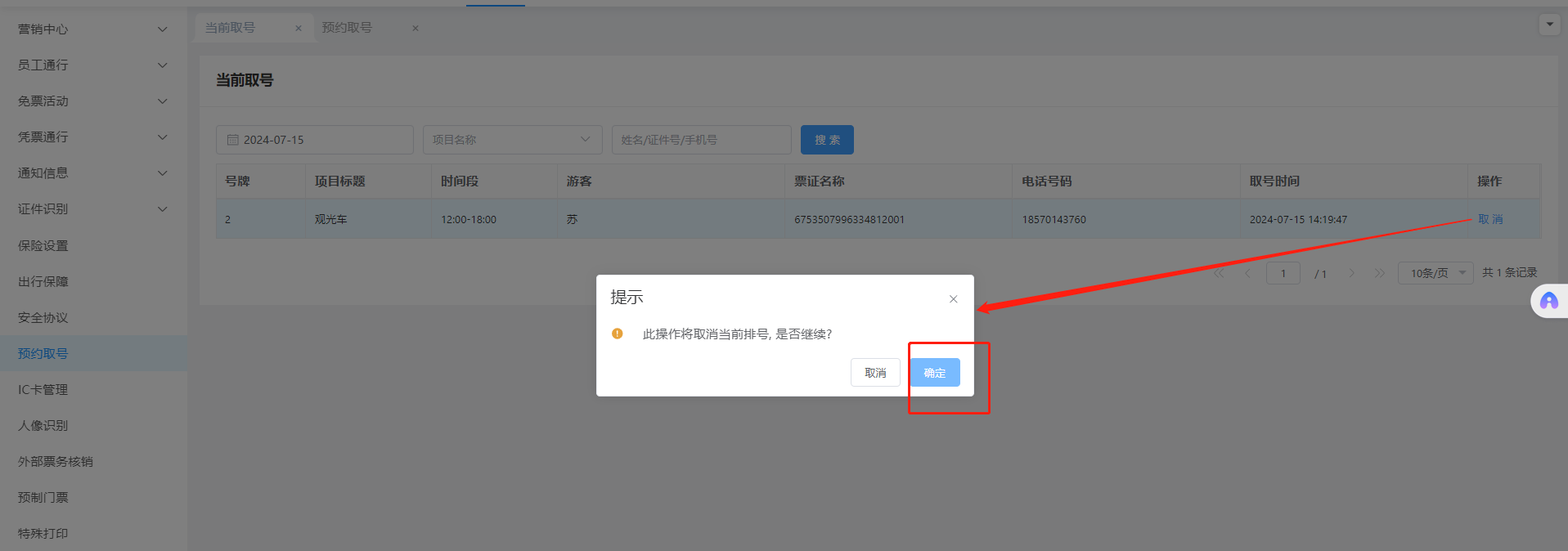Close the 预约取号 tab
1568x551 pixels.
pos(416,29)
